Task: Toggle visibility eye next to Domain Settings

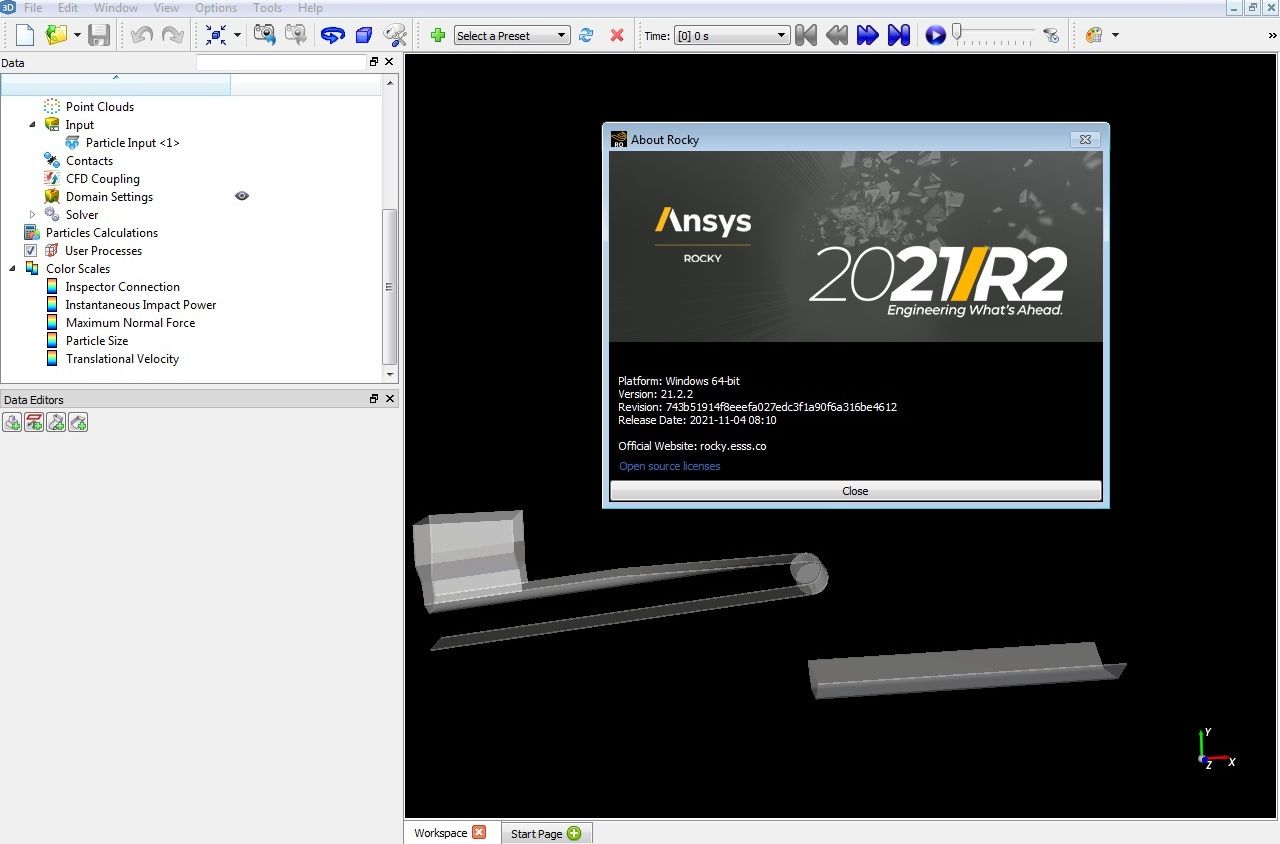Action: [x=241, y=196]
